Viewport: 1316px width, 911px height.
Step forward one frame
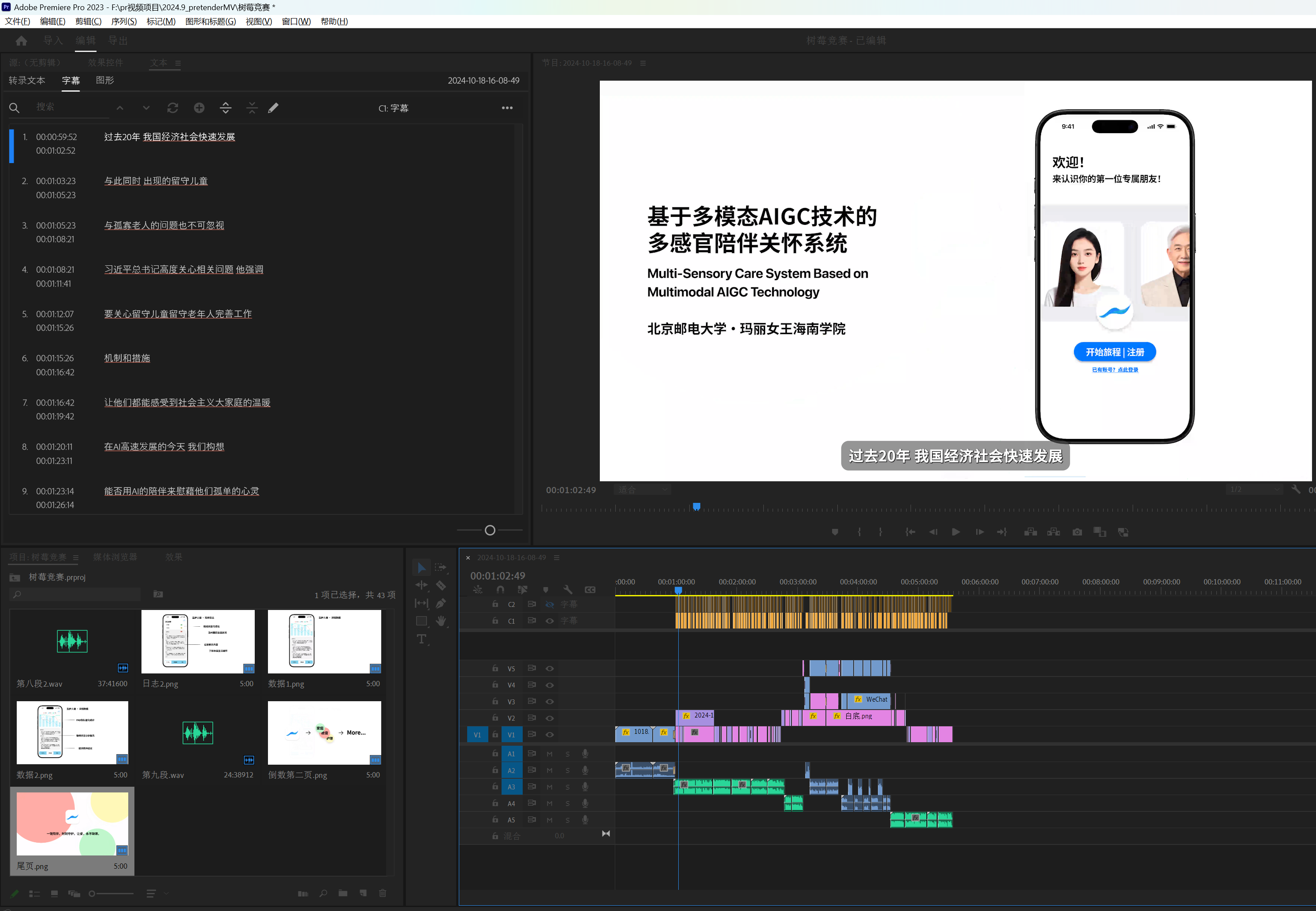coord(980,532)
